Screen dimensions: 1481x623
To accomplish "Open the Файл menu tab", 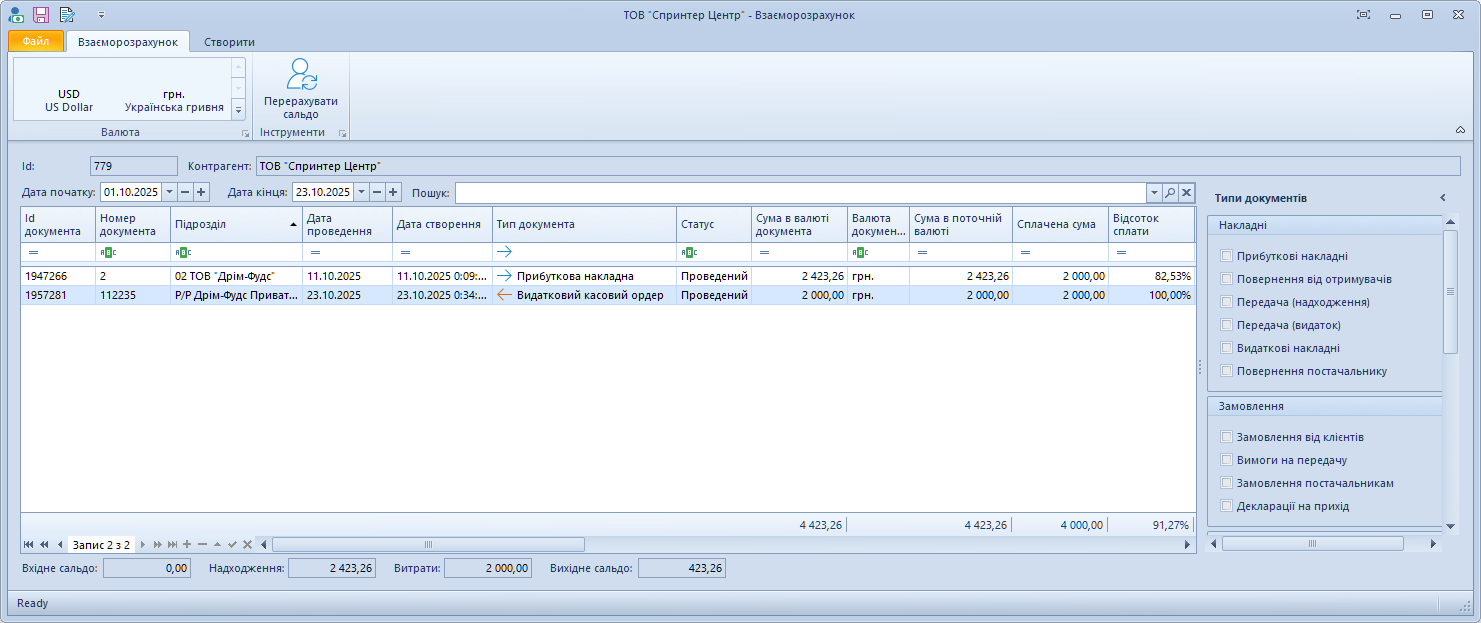I will (36, 42).
